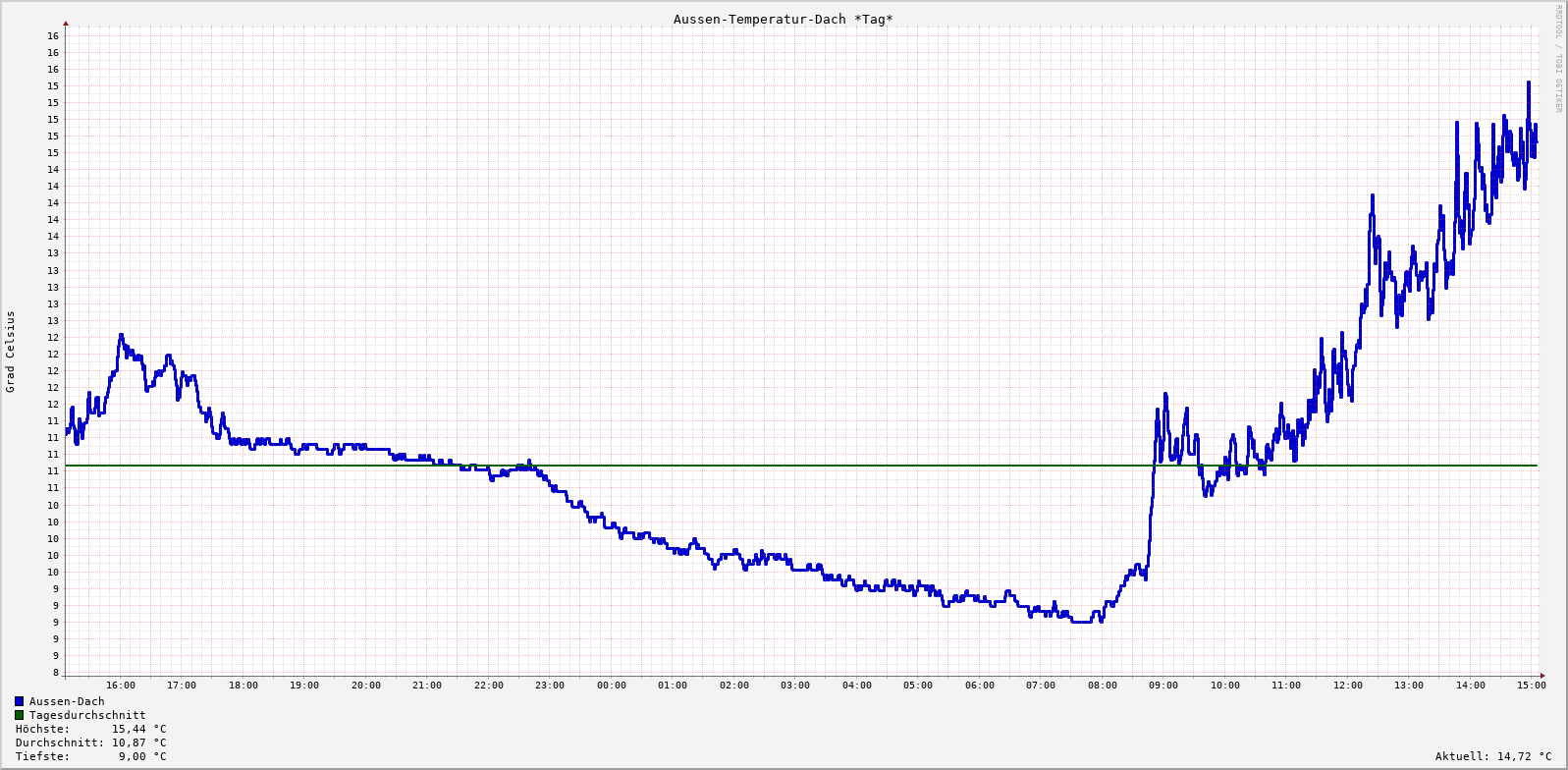Click the Durchschnitt 10,87 °C value
The width and height of the screenshot is (1568, 770).
pyautogui.click(x=138, y=742)
